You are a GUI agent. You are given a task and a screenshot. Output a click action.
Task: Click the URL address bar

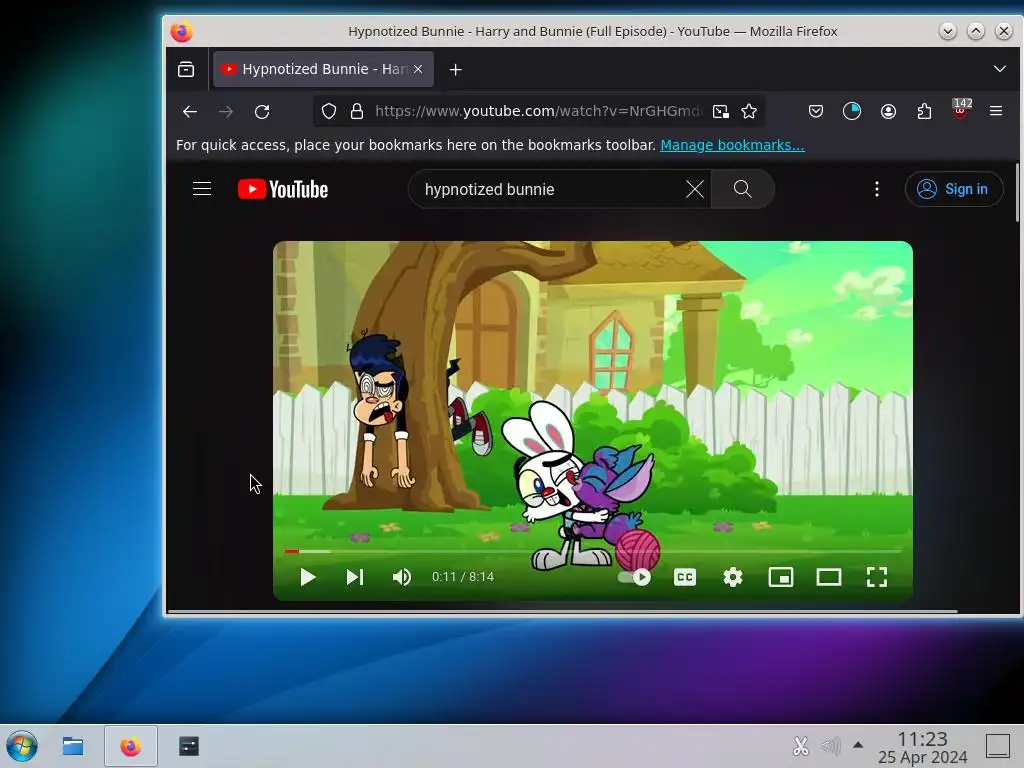click(x=538, y=112)
